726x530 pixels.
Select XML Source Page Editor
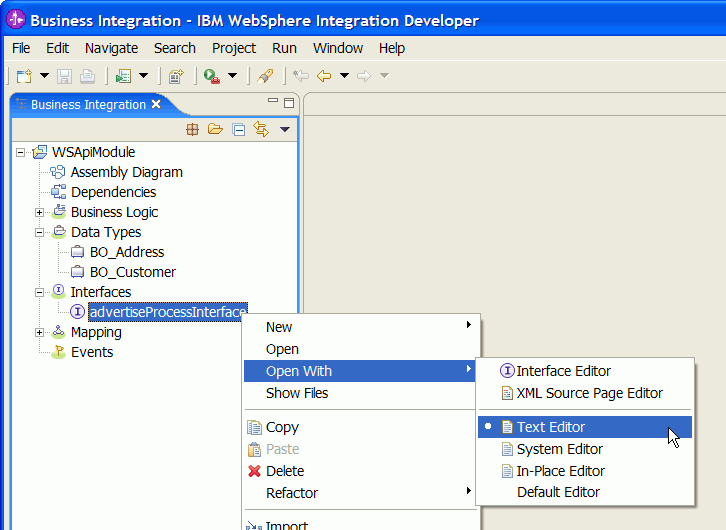(585, 393)
